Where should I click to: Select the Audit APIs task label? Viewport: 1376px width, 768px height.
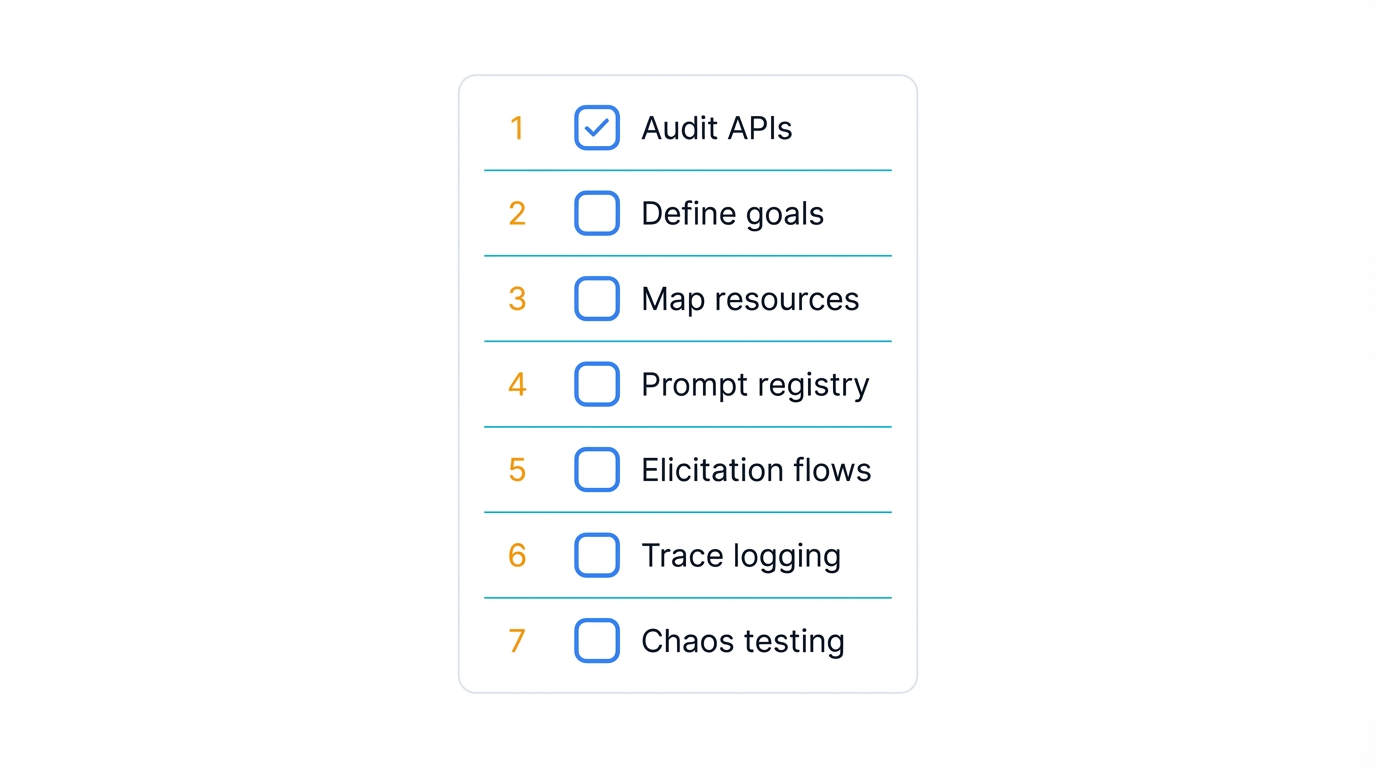click(716, 128)
